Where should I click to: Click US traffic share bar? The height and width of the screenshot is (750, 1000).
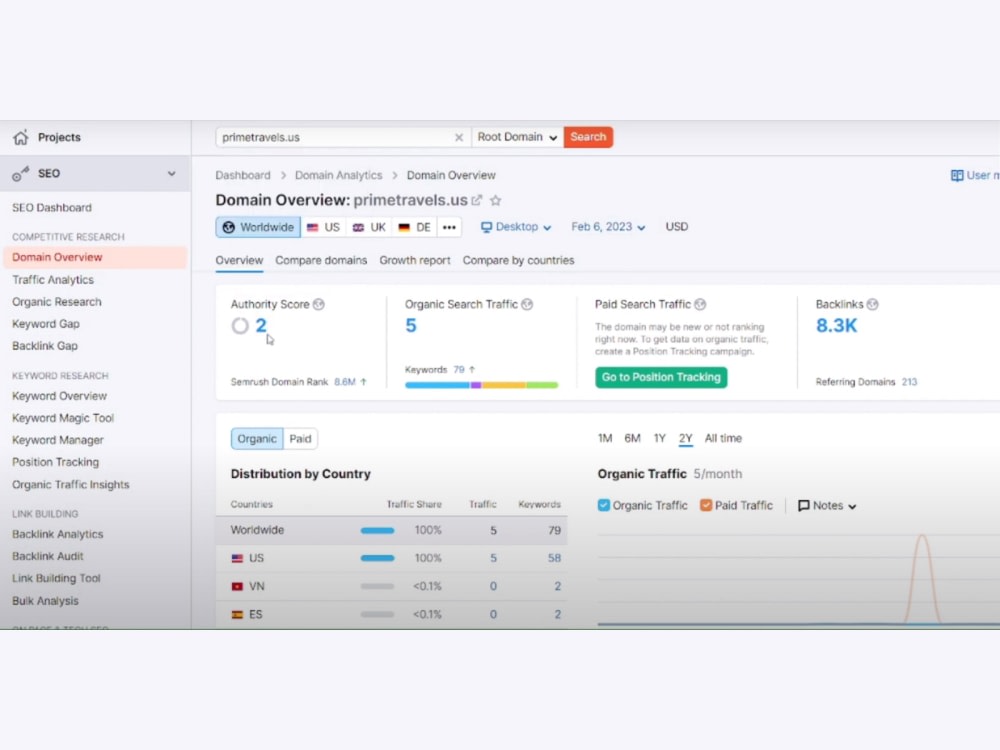click(x=377, y=559)
